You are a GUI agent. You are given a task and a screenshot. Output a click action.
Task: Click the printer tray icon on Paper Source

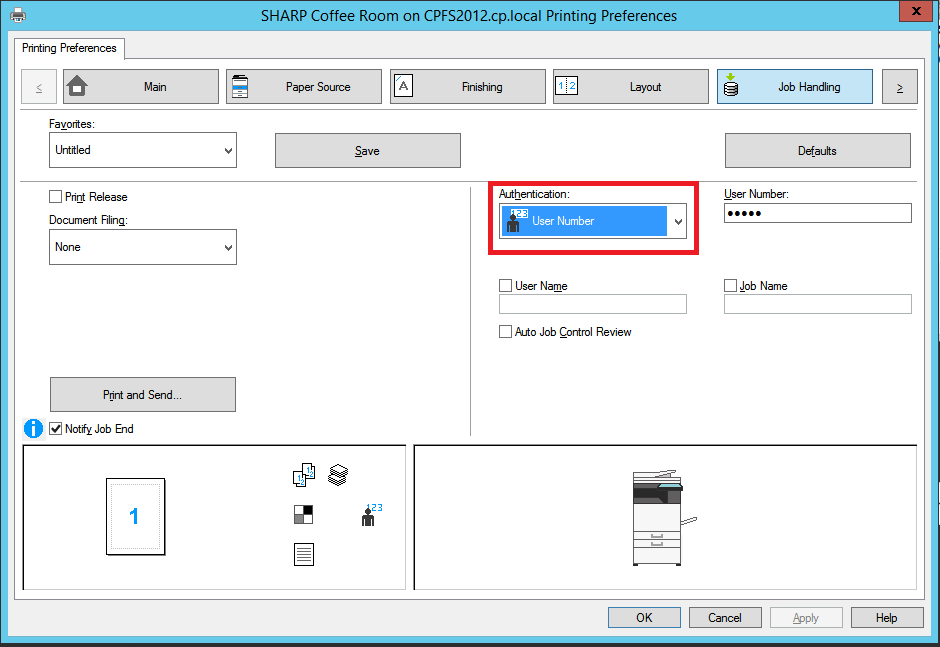pos(240,86)
